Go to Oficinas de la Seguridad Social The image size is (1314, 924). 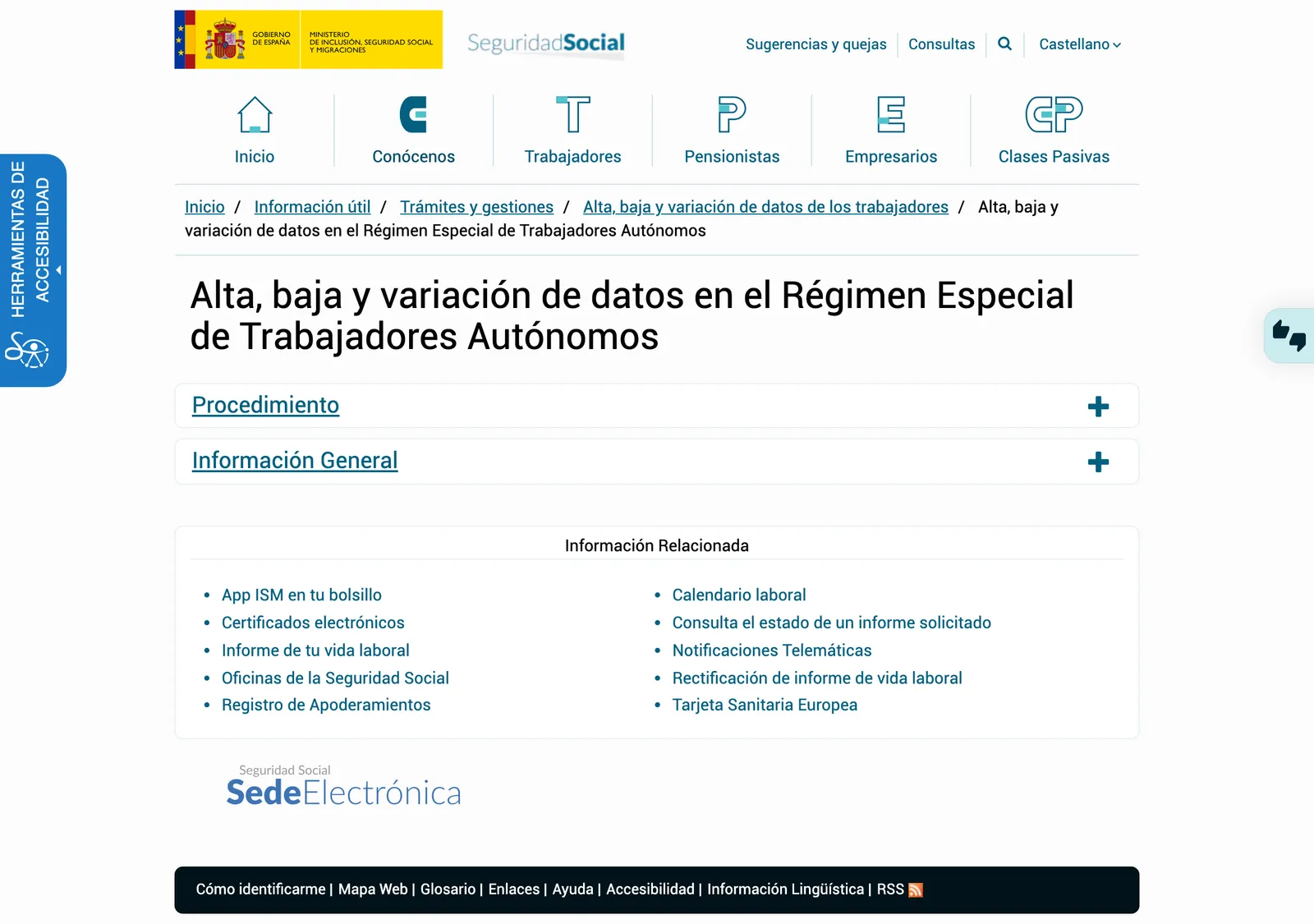(x=335, y=678)
